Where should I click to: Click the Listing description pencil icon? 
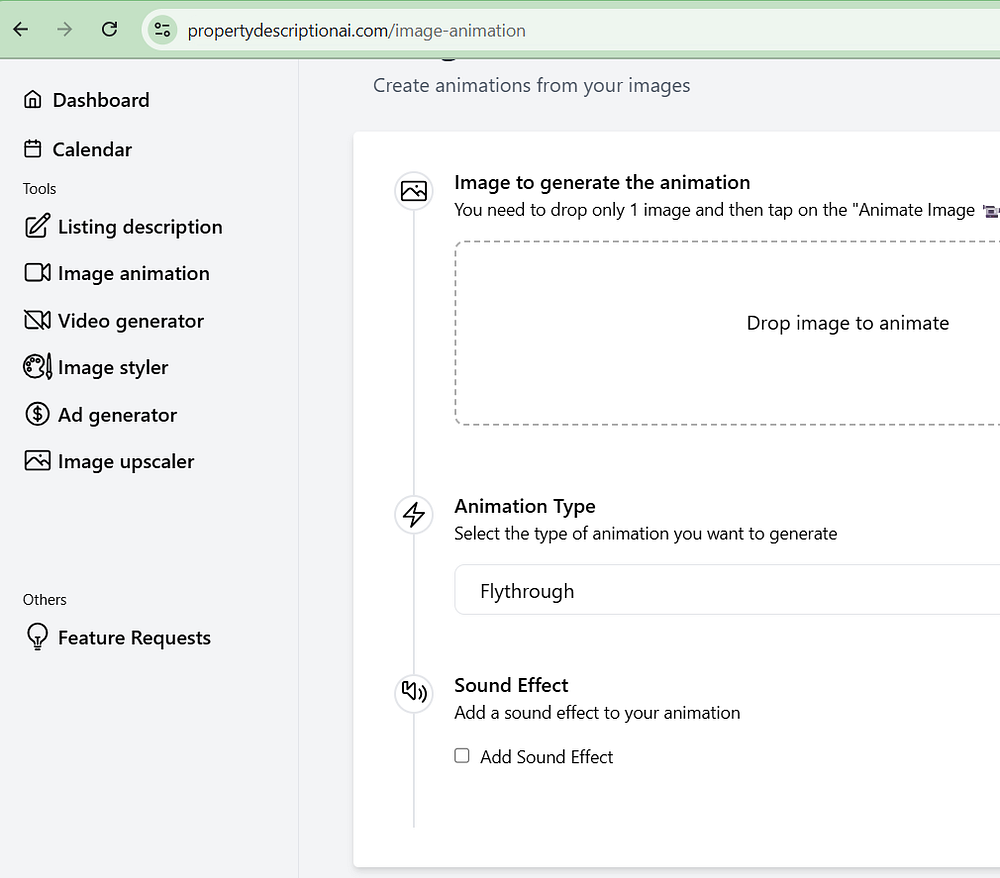click(x=36, y=227)
